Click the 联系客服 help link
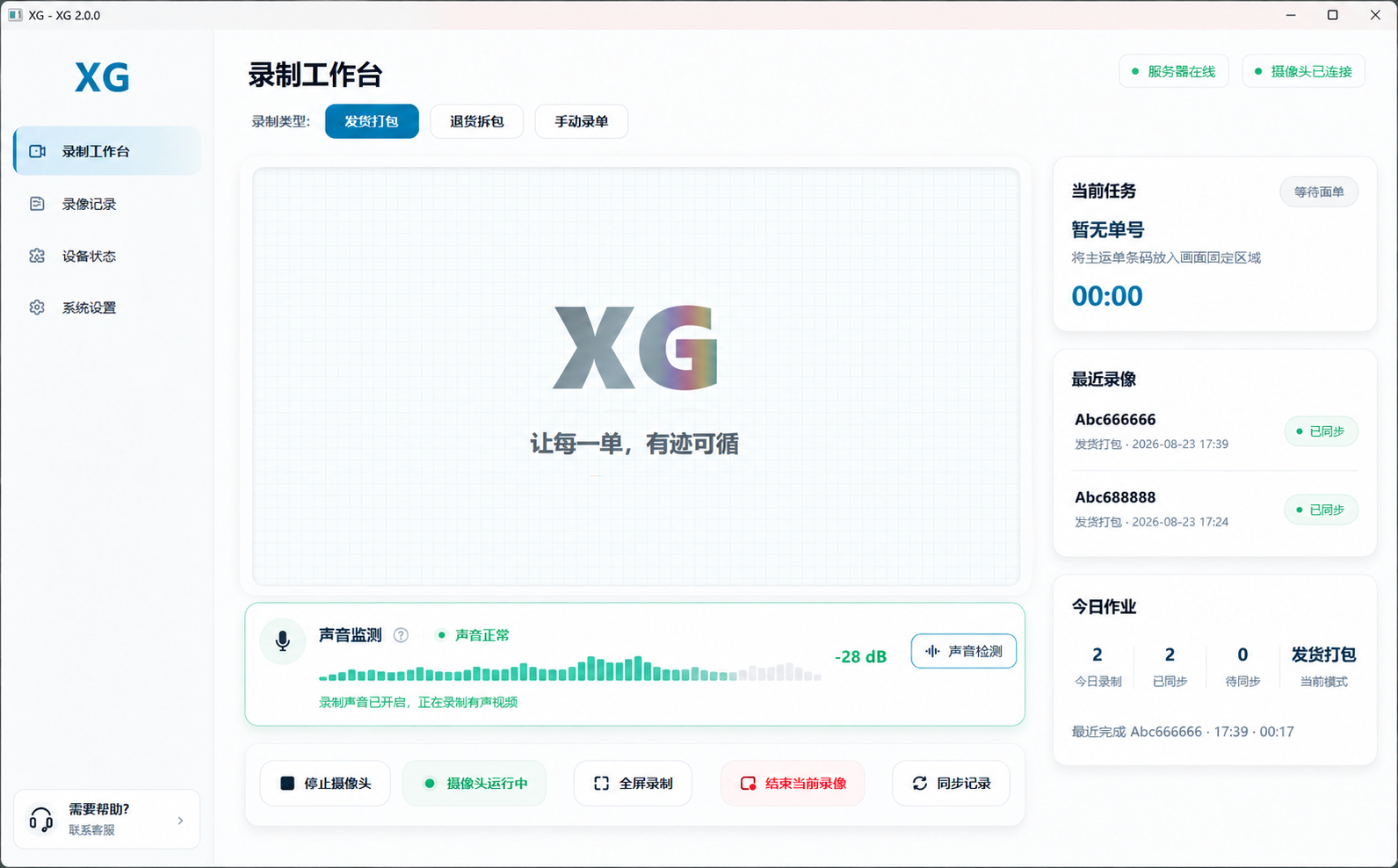1398x868 pixels. click(x=92, y=830)
